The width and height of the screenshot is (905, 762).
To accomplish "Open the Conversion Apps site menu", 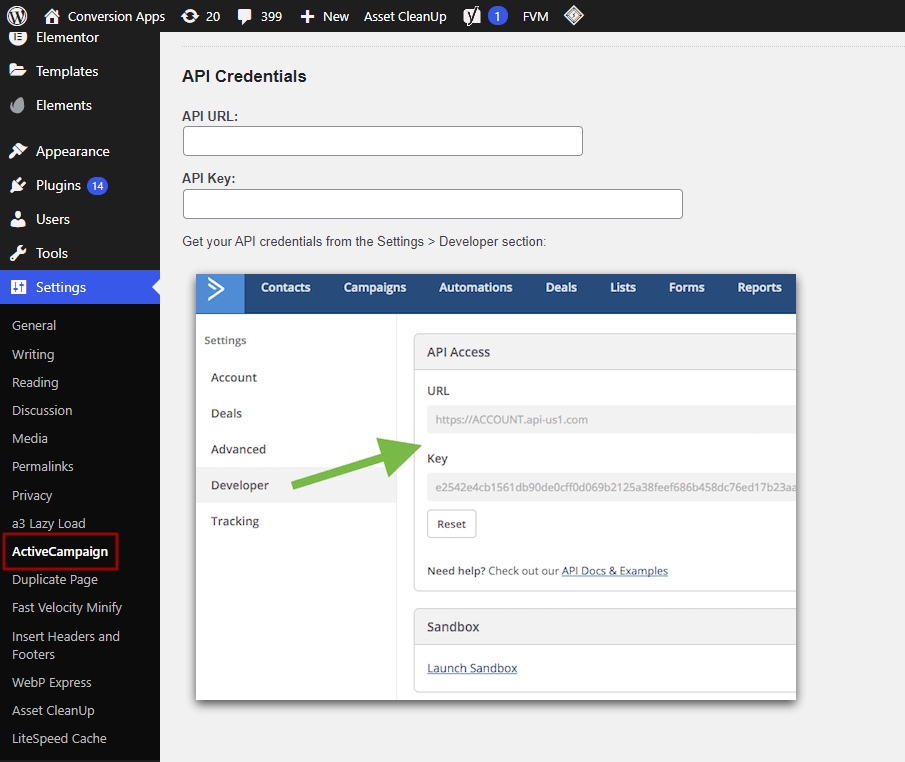I will pyautogui.click(x=116, y=17).
